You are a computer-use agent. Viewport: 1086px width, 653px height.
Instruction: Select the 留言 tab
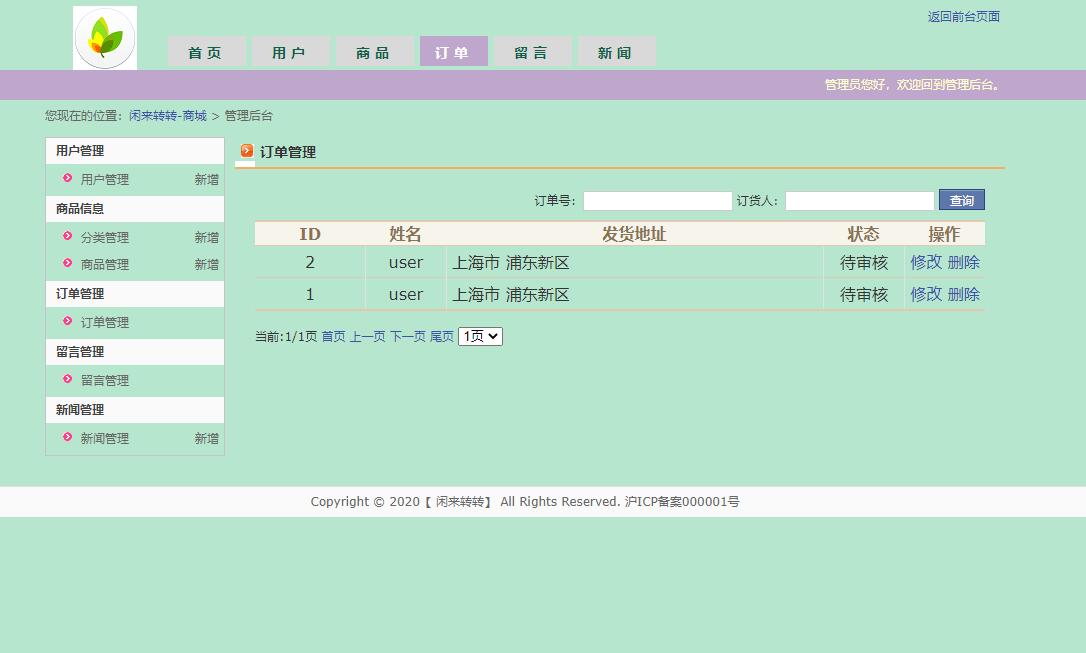(x=533, y=51)
